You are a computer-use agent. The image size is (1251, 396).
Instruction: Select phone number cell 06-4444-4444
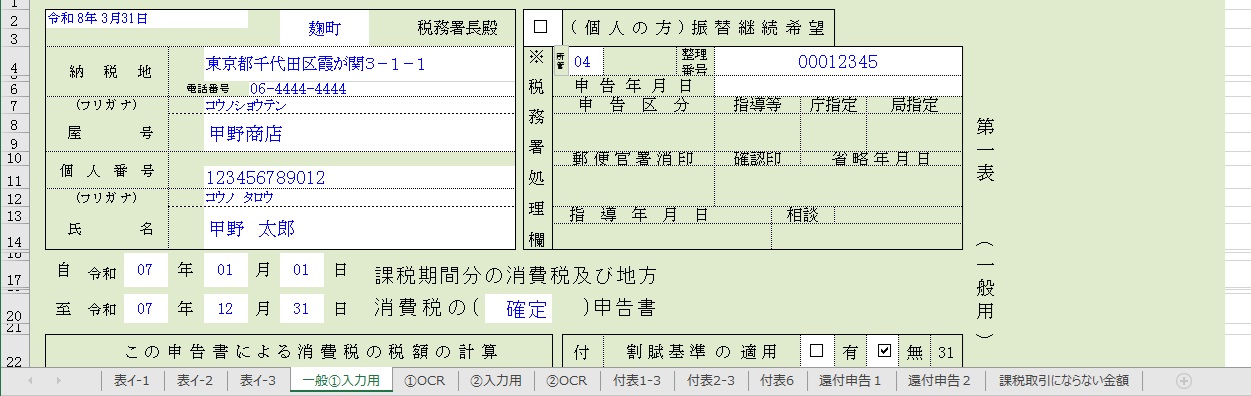point(382,89)
